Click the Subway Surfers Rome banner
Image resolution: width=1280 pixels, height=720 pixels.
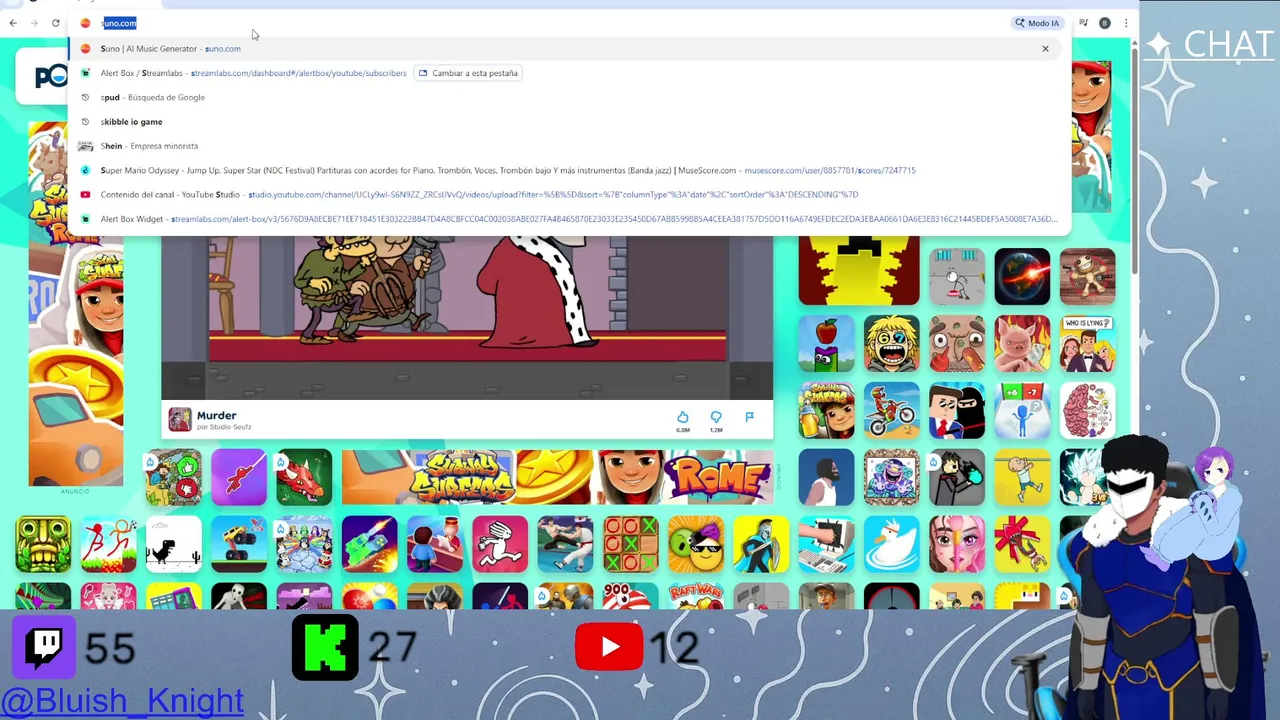557,477
